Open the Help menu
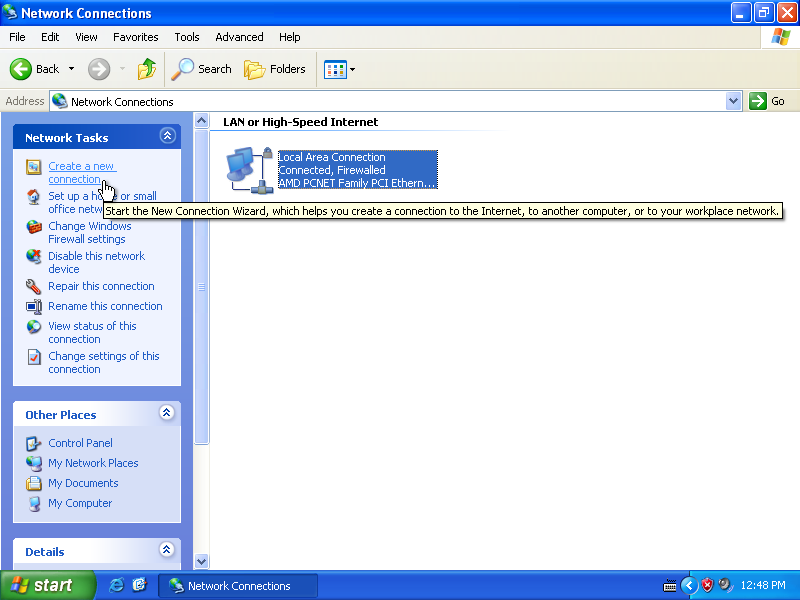The height and width of the screenshot is (600, 800). point(289,37)
